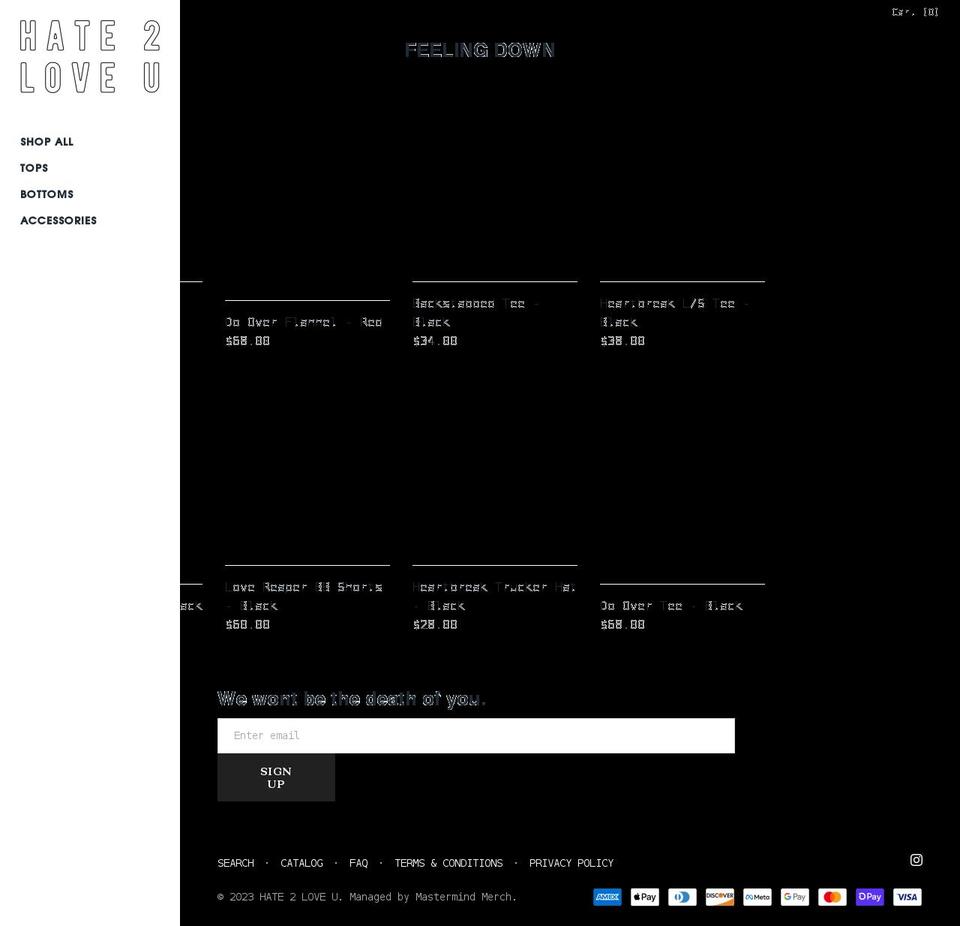The image size is (960, 926).
Task: Open the Love Reaper Shorts - Black product
Action: pos(304,596)
